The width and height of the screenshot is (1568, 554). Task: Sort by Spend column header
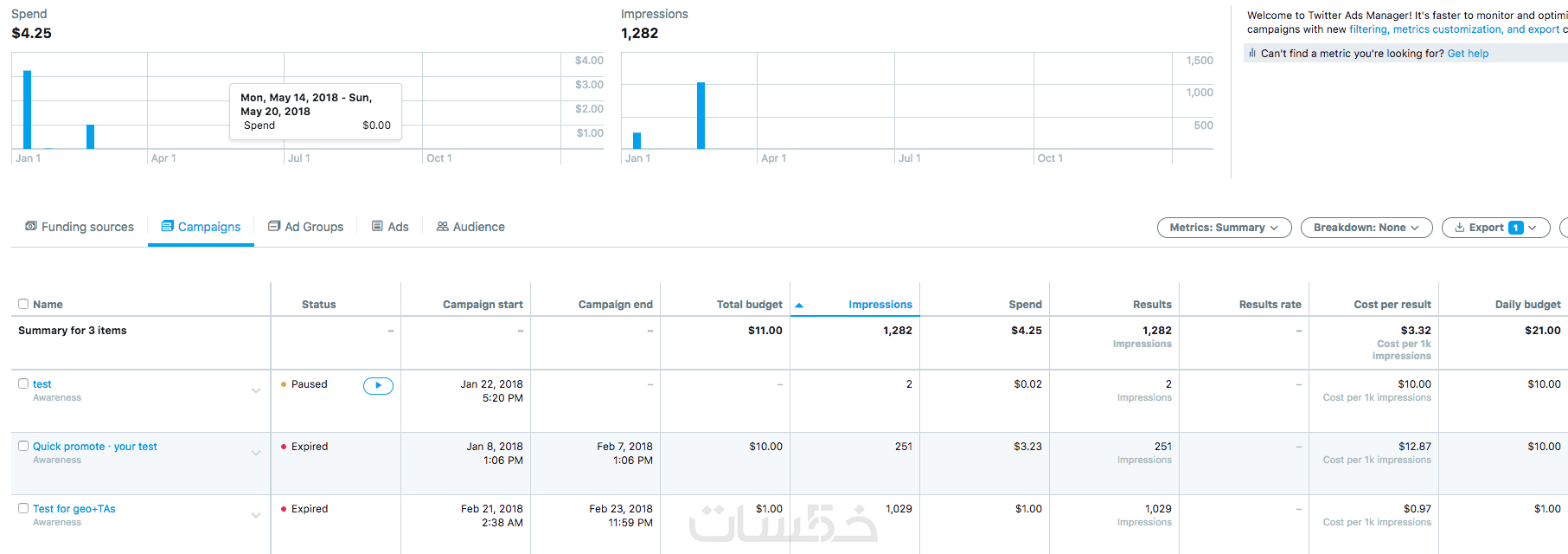[1025, 305]
